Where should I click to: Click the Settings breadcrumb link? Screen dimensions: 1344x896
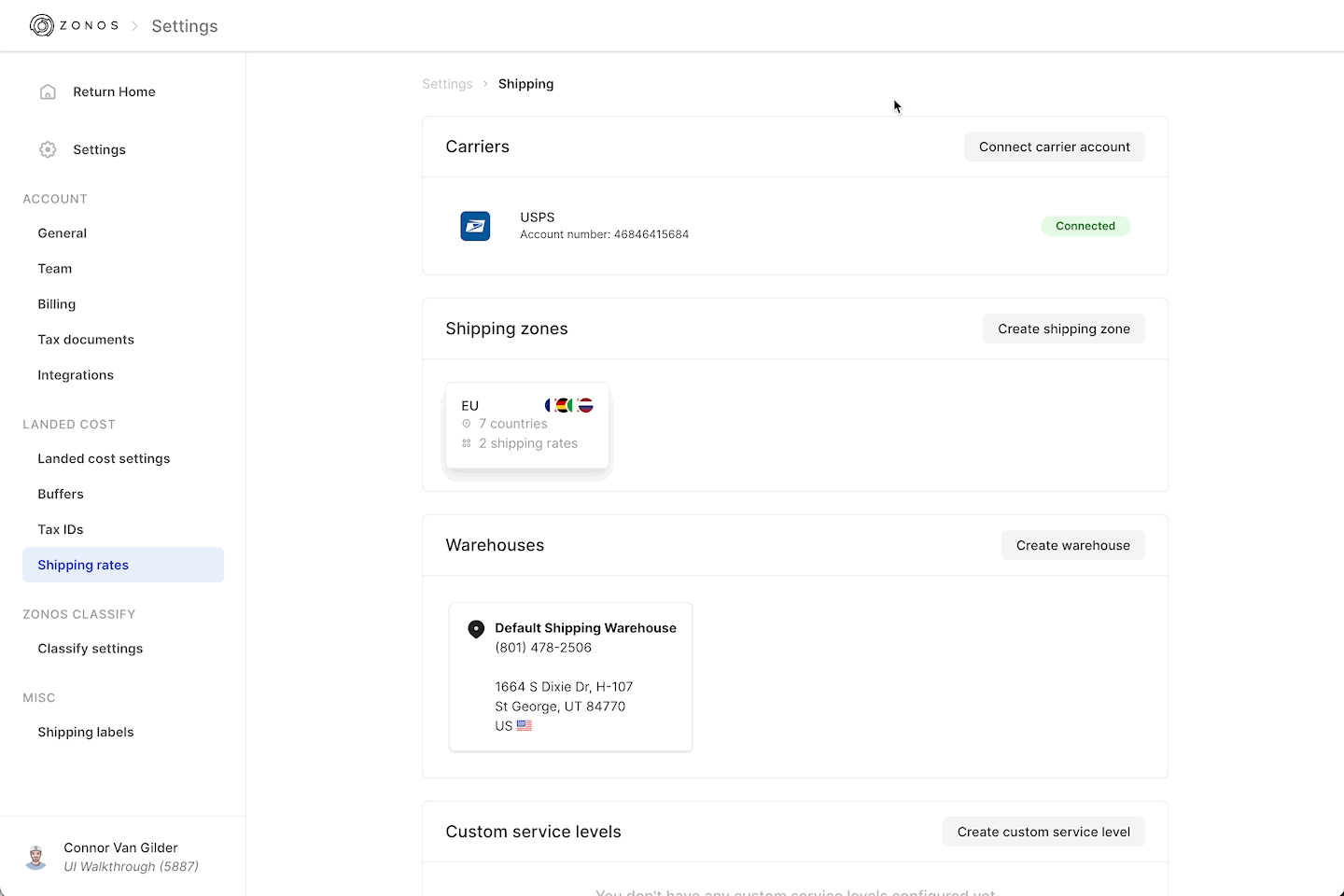447,84
